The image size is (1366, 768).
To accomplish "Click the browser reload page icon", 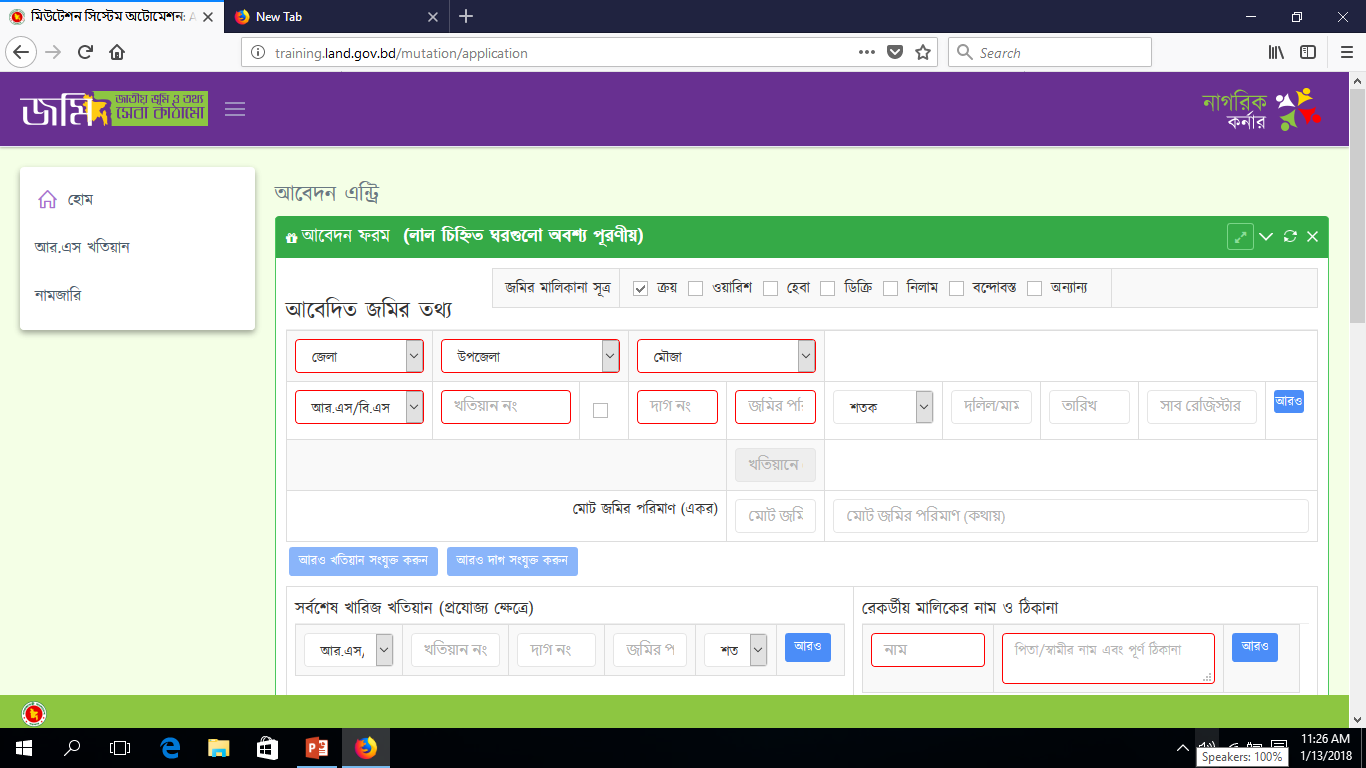I will click(85, 53).
